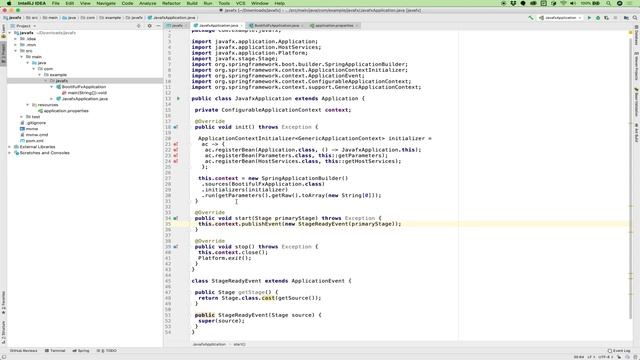Open the Spring tool window
640x360 pixels.
tap(81, 351)
